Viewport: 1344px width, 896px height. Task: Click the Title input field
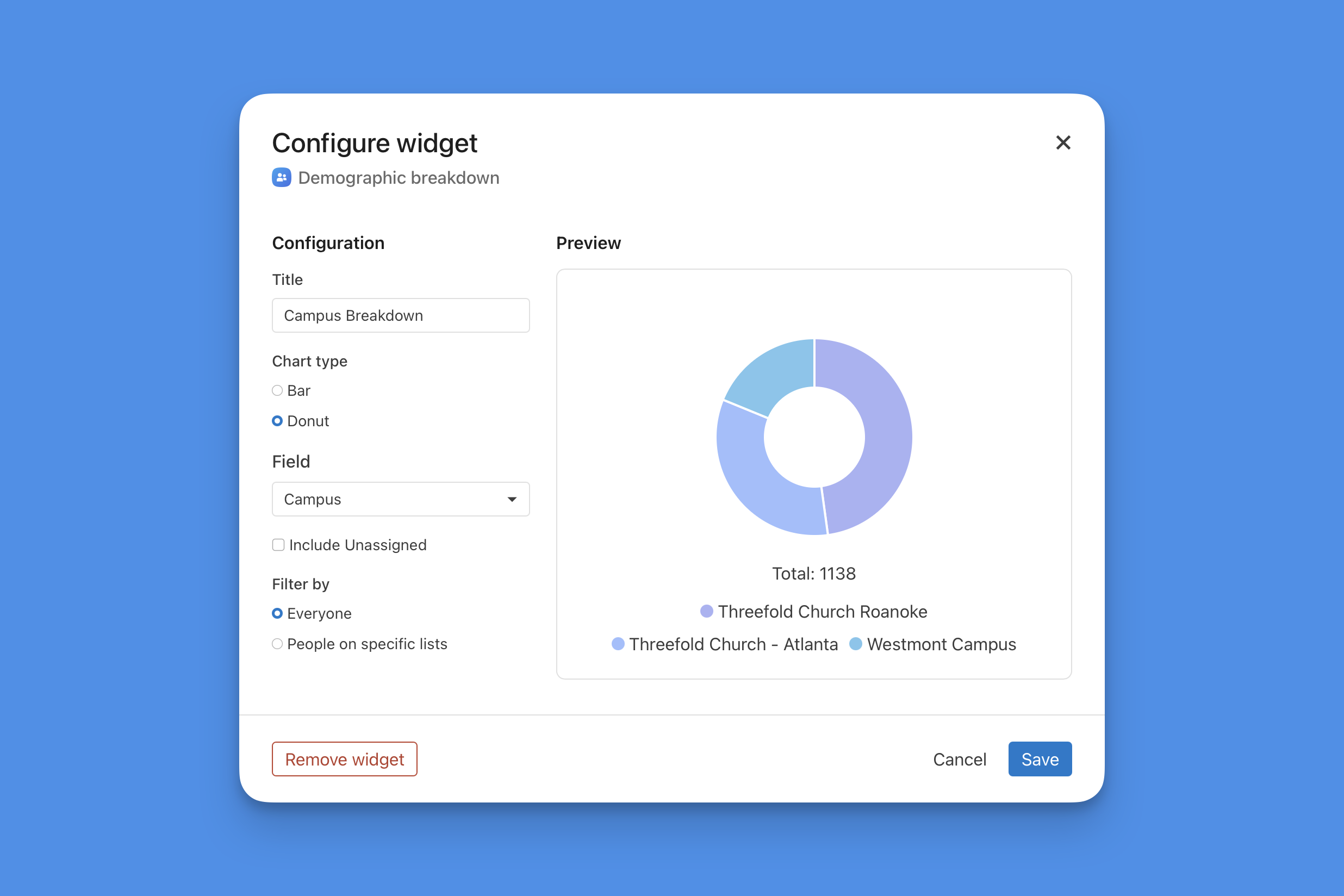point(401,315)
